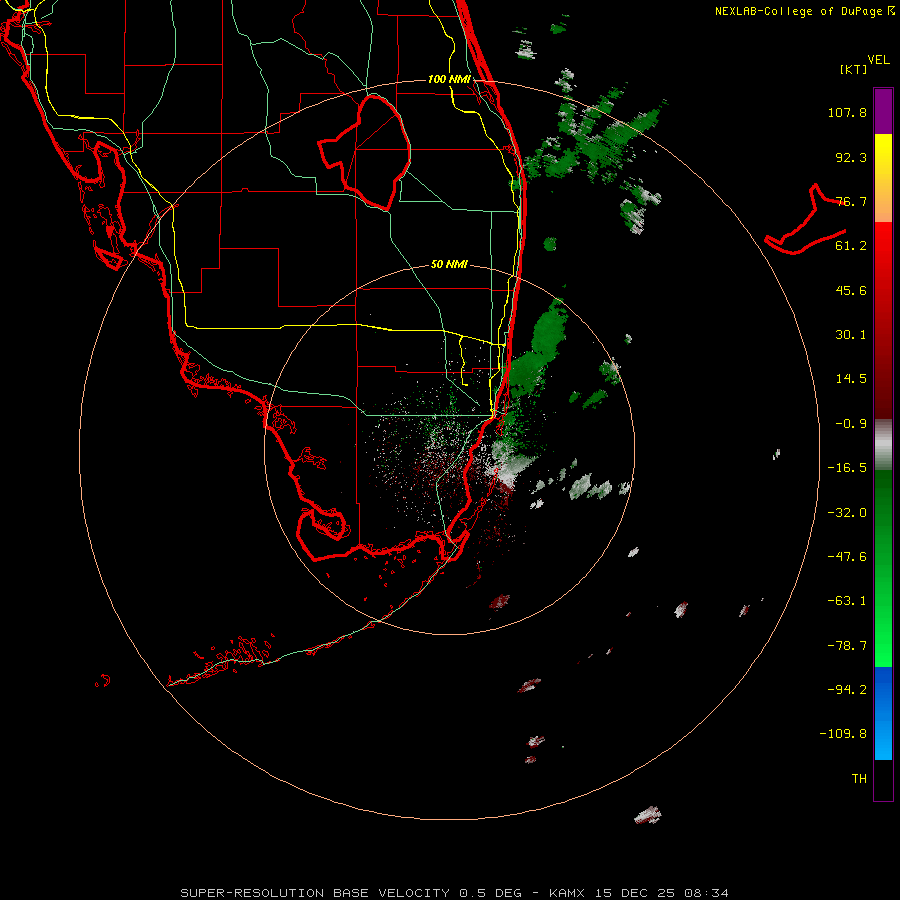Image resolution: width=900 pixels, height=900 pixels.
Task: Click the -63.1 velocity scale value
Action: click(847, 601)
